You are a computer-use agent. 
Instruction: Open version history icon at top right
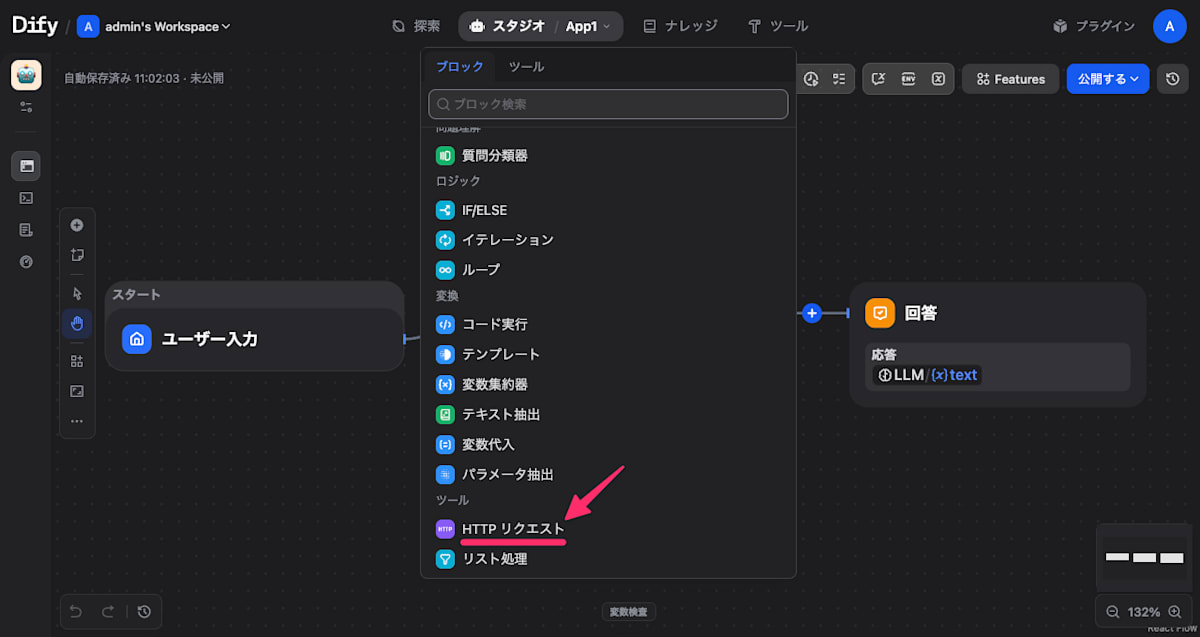(1173, 79)
